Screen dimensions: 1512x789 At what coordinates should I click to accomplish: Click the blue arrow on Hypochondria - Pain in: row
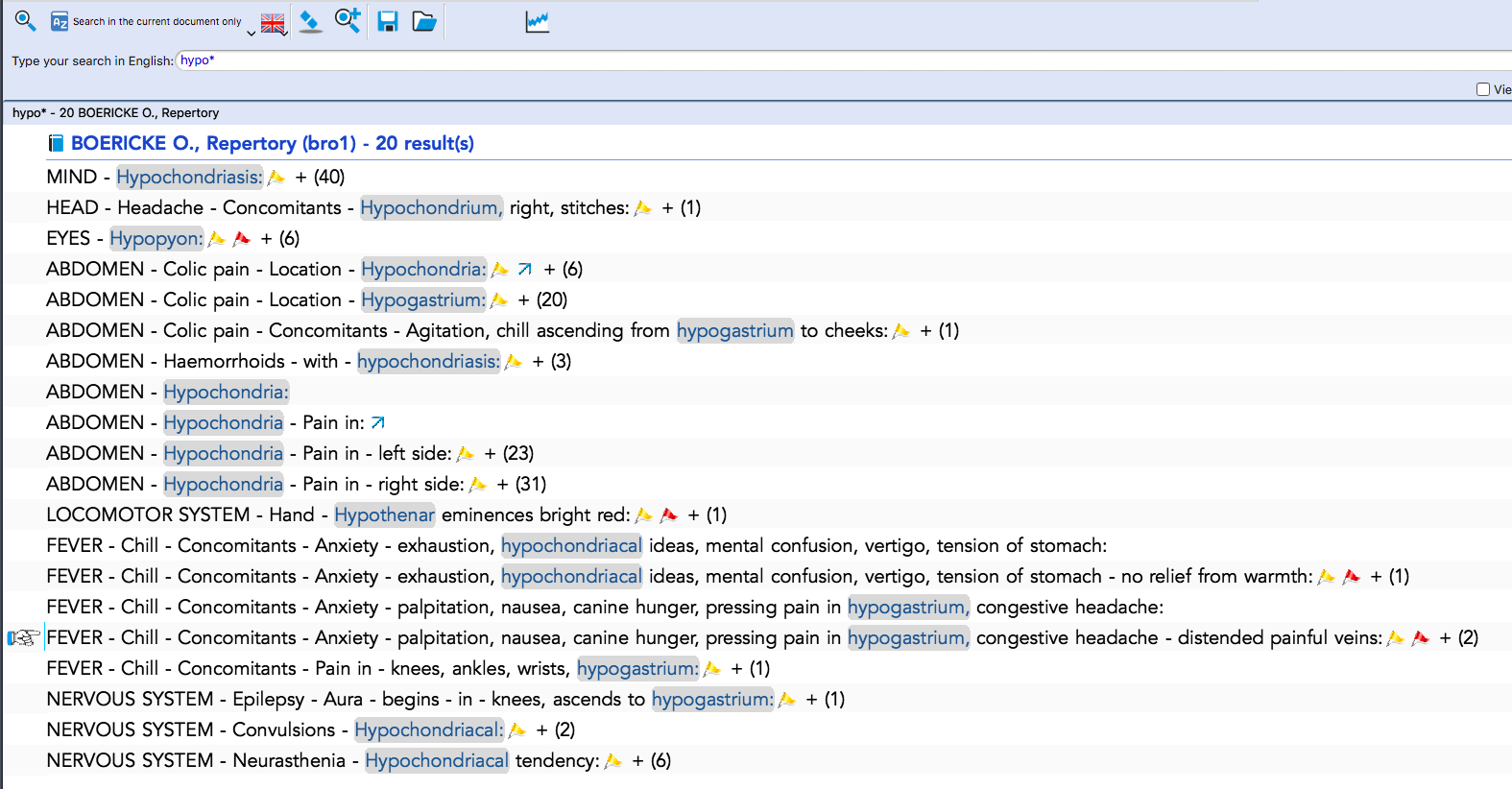pos(378,423)
